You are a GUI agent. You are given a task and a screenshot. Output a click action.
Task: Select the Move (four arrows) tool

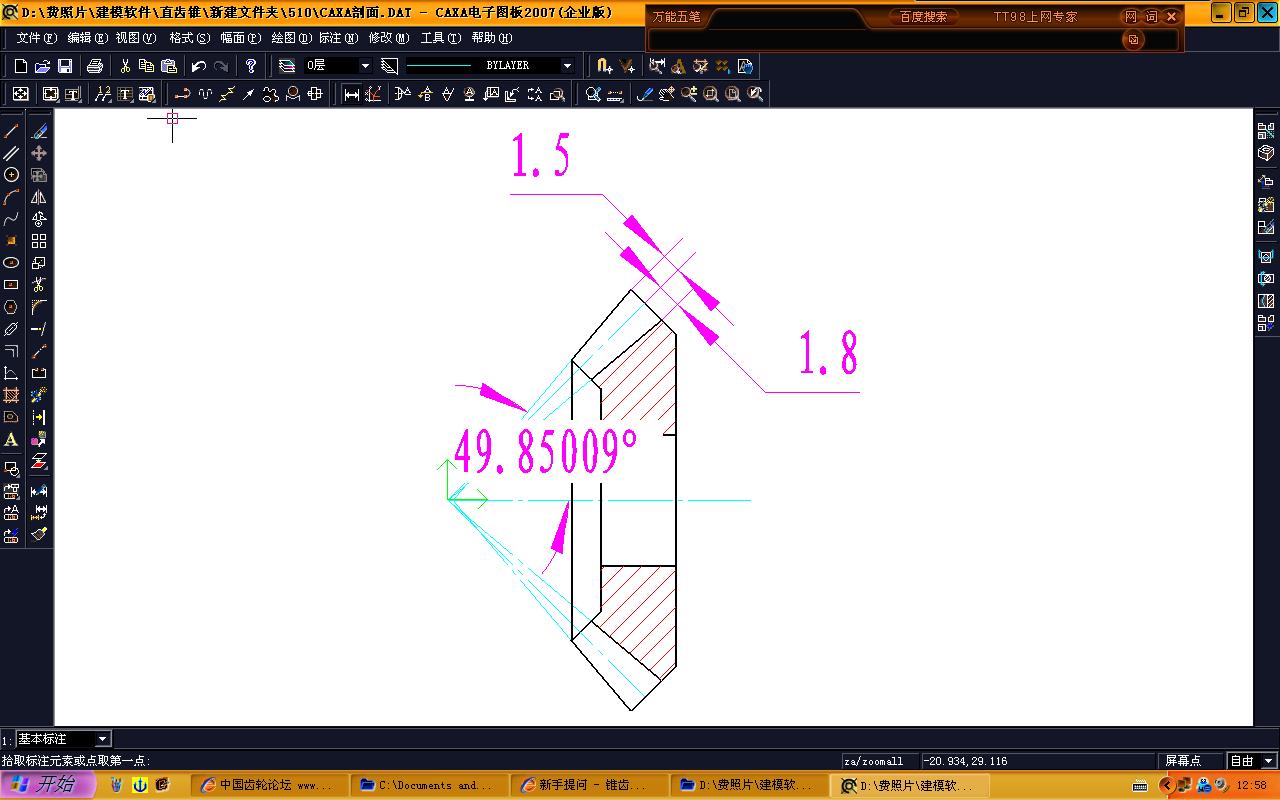click(x=39, y=153)
